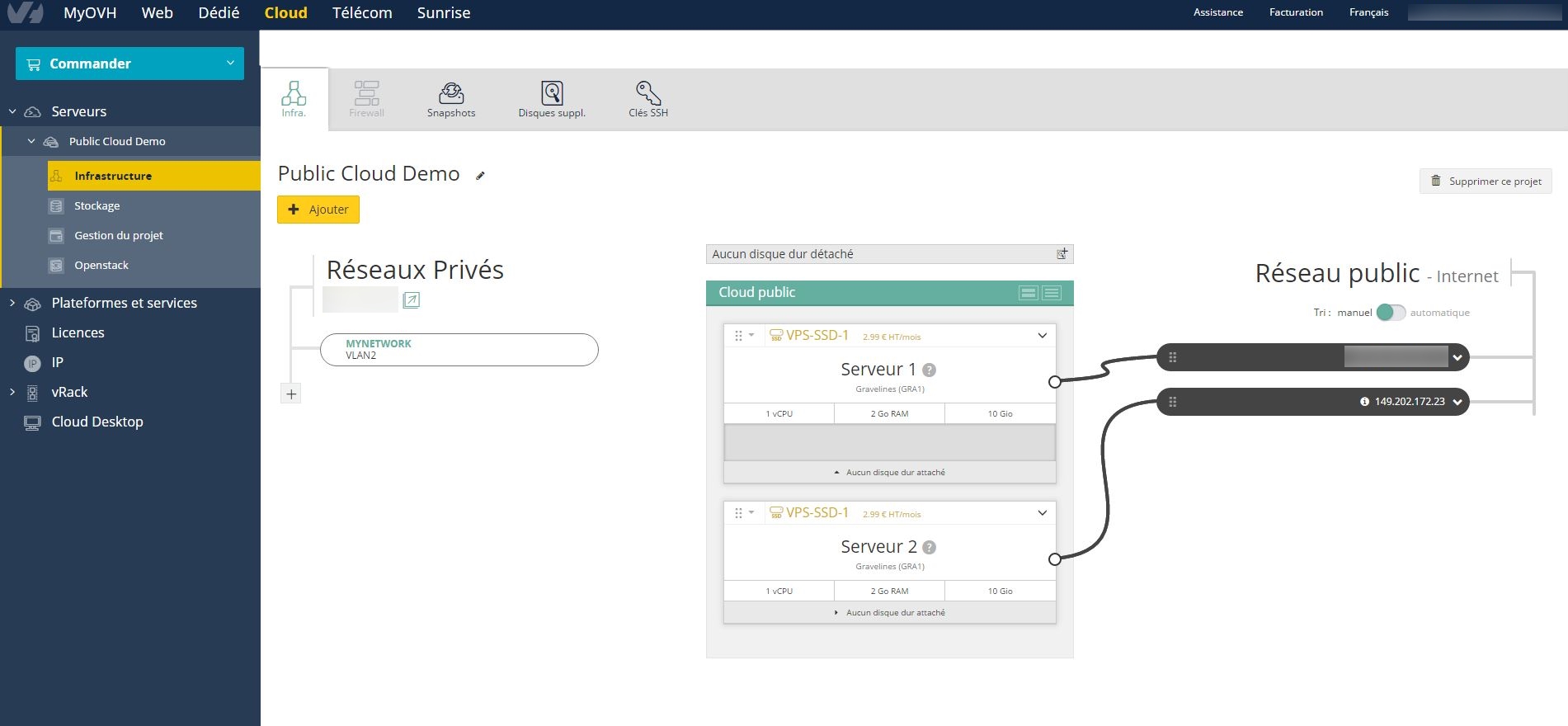
Task: Go to Web menu
Action: tap(157, 13)
